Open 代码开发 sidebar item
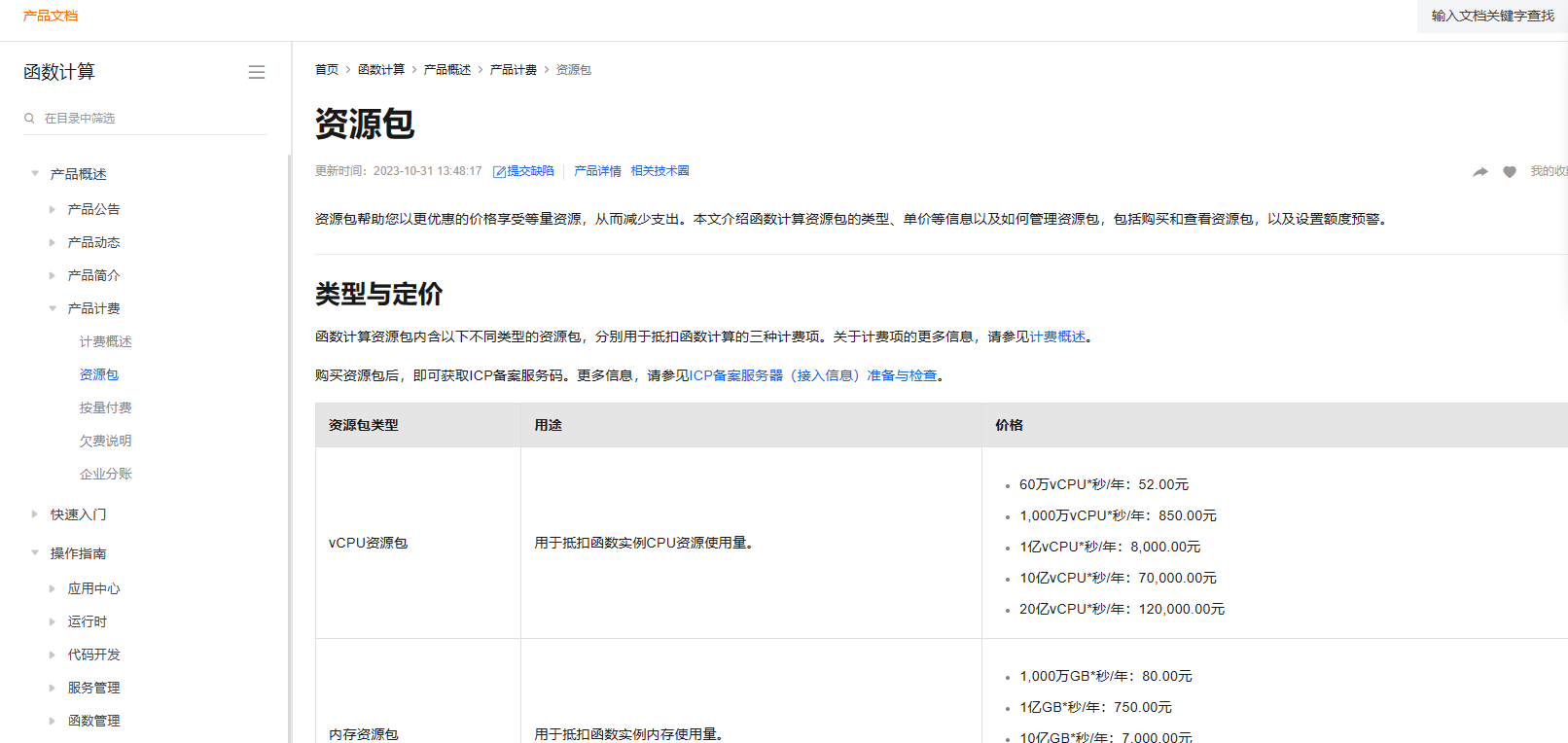The width and height of the screenshot is (1568, 743). tap(94, 655)
